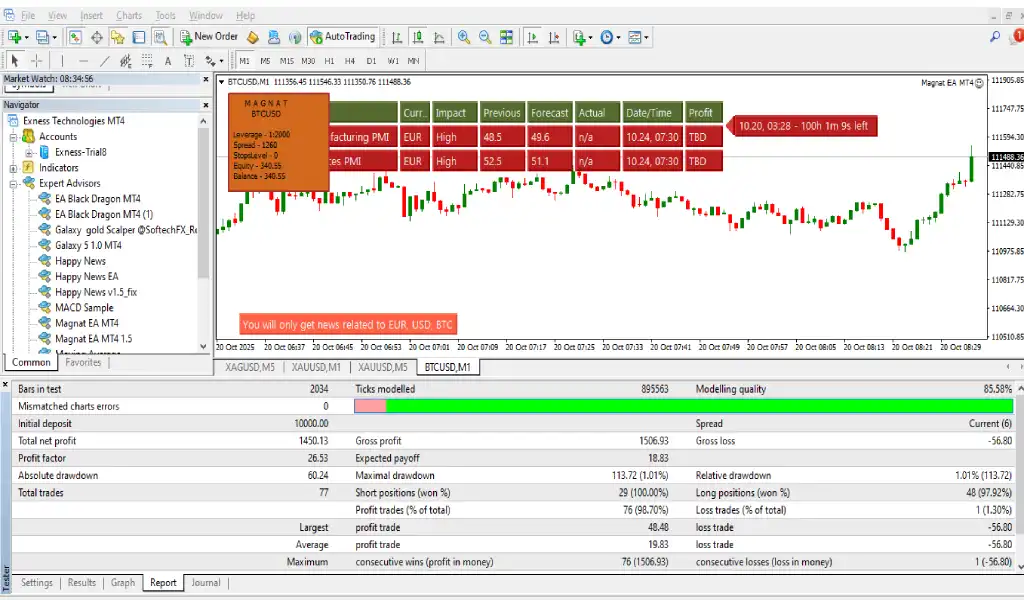Screen dimensions: 1024x600
Task: Zoom in on the chart
Action: click(464, 37)
